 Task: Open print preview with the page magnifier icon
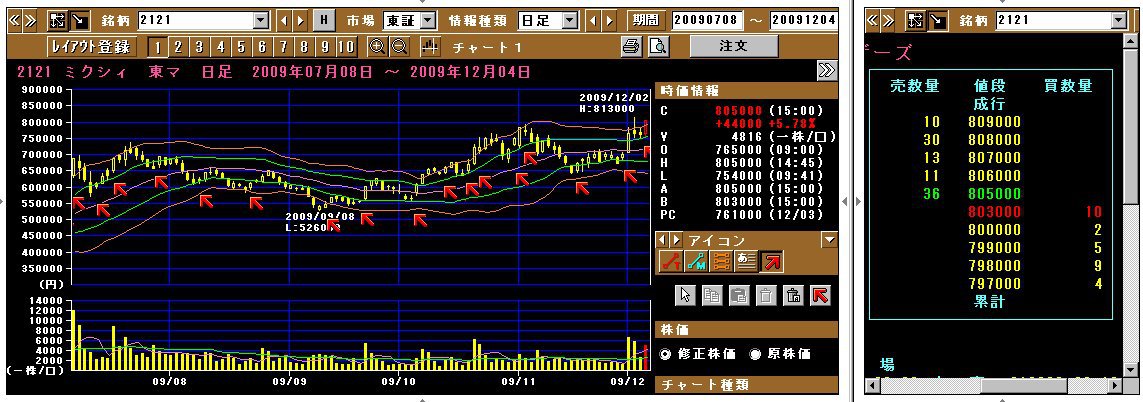[x=658, y=47]
